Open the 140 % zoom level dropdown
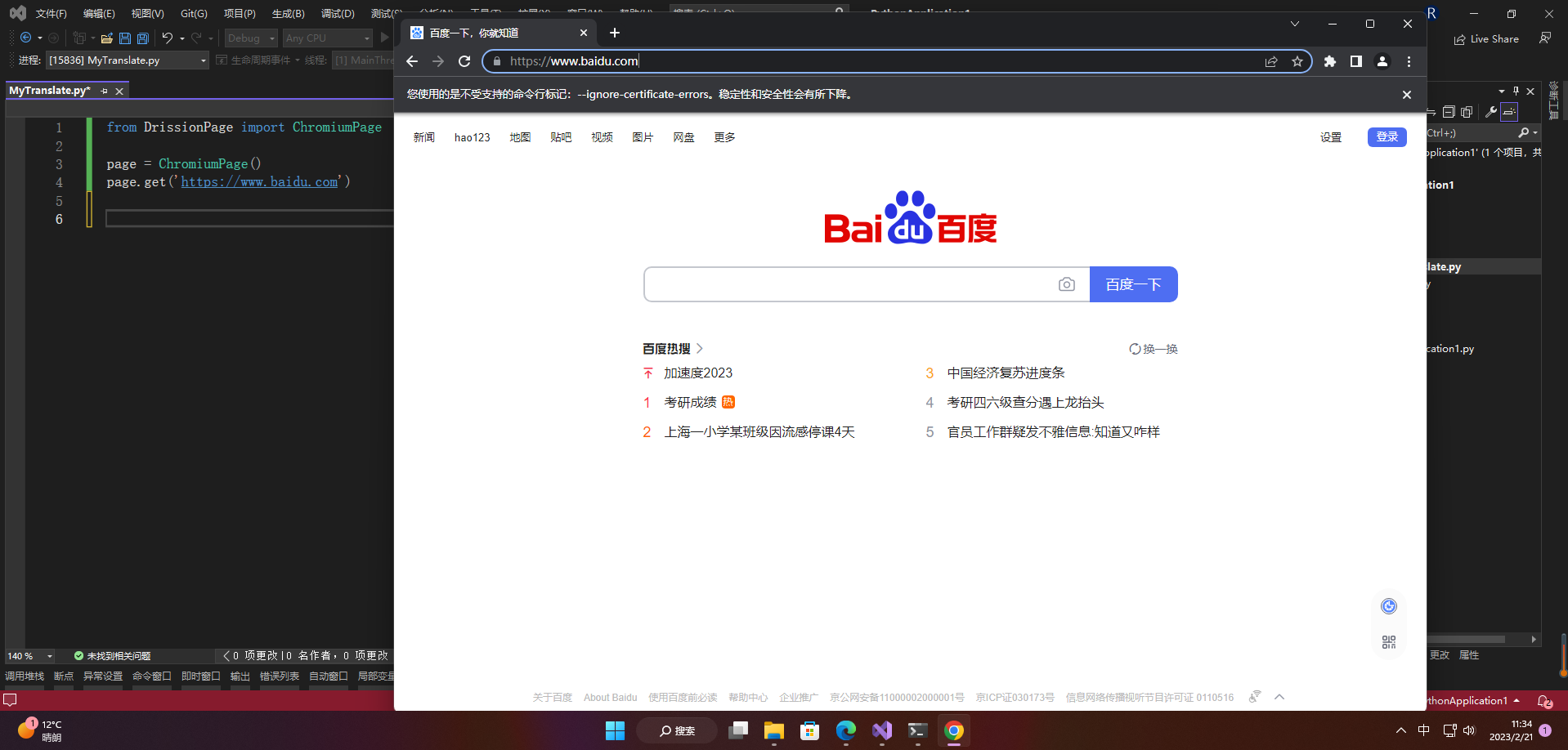This screenshot has height=750, width=1568. (30, 656)
